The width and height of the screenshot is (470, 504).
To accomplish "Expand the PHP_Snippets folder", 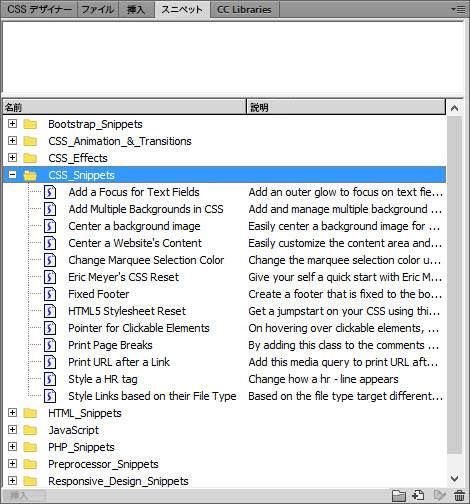I will point(12,446).
